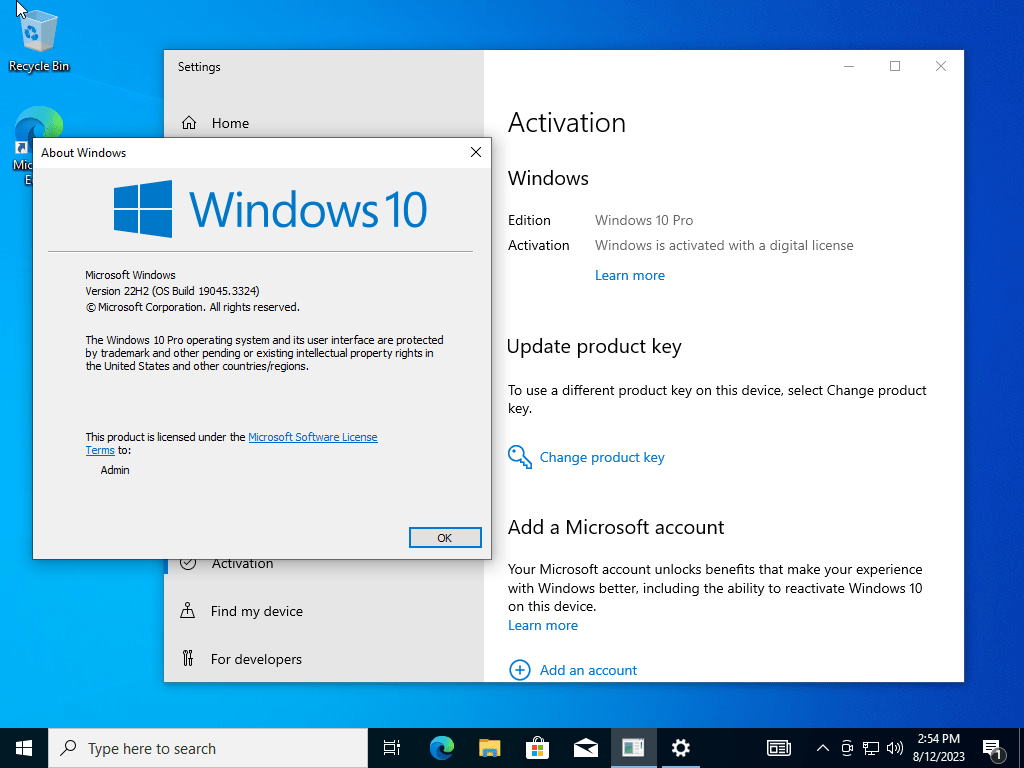Open Microsoft Edge from the taskbar
The image size is (1024, 768).
(442, 748)
